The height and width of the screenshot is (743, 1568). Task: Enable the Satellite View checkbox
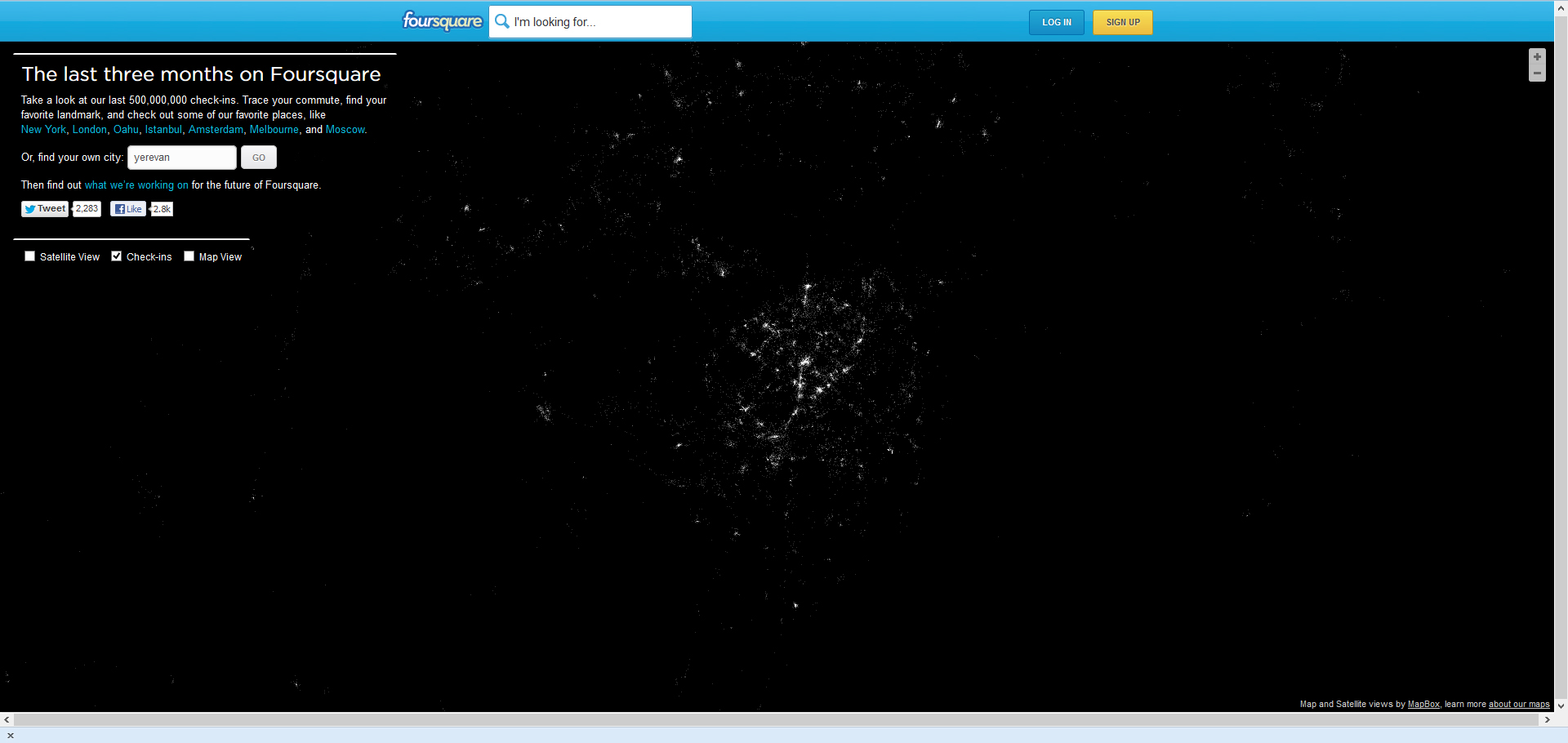pos(30,256)
